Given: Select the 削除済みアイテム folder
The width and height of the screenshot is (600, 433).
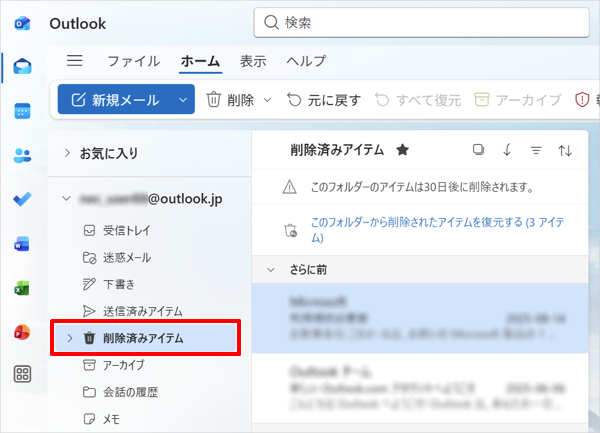Looking at the screenshot, I should tap(146, 338).
